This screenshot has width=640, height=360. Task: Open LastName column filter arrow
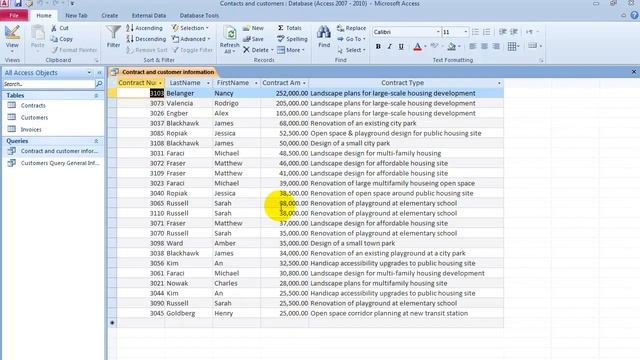[x=208, y=83]
